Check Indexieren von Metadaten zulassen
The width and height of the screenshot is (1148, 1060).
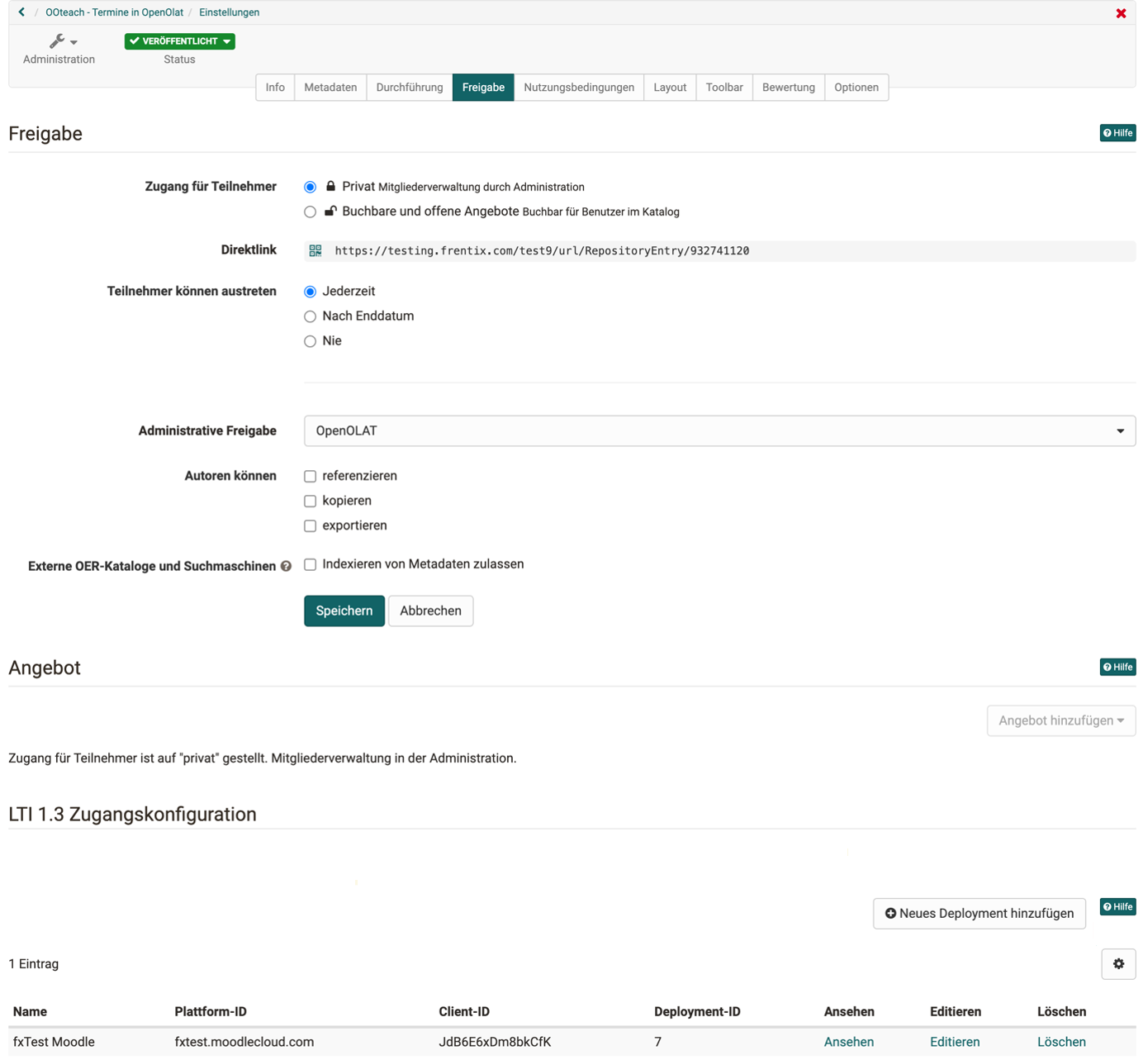coord(311,565)
